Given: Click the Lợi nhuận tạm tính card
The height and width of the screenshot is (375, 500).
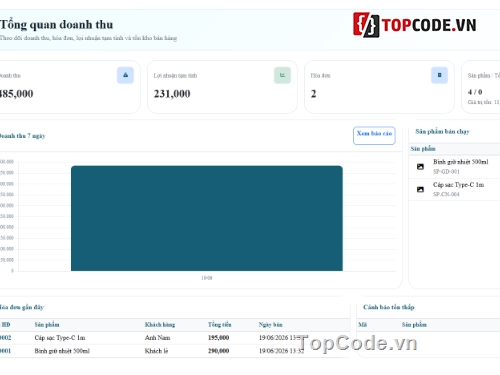Looking at the screenshot, I should [222, 87].
